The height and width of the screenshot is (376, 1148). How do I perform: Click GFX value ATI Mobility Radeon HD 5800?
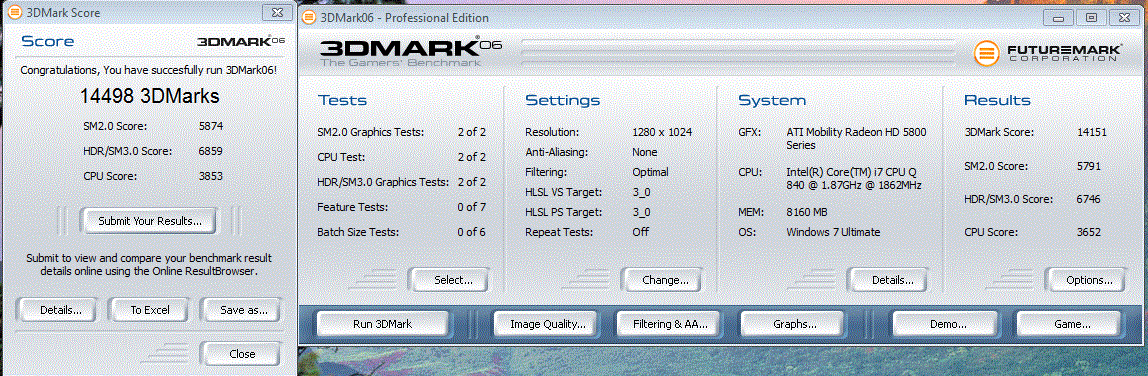coord(857,138)
